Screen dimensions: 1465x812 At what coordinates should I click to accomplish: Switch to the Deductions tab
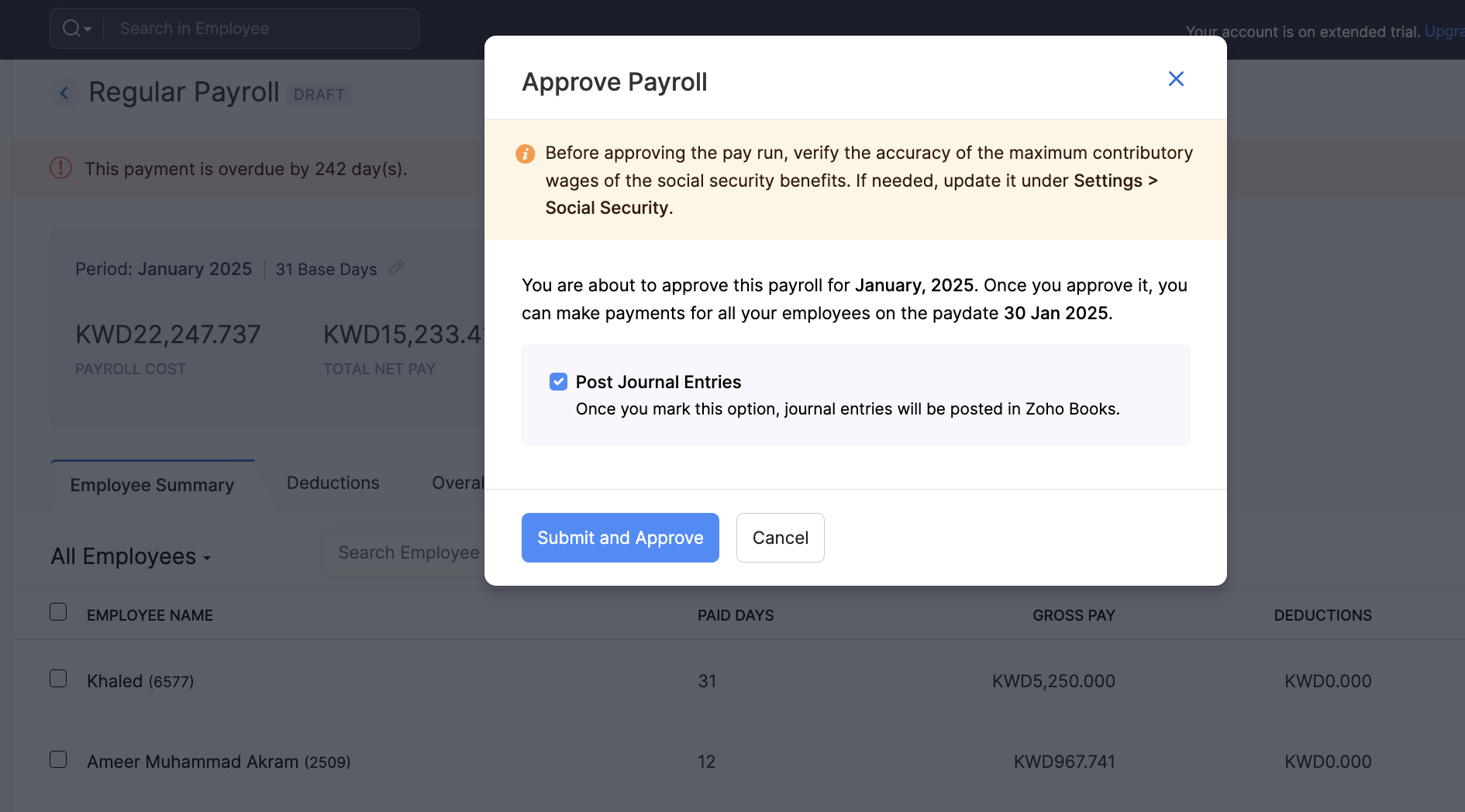click(x=333, y=483)
